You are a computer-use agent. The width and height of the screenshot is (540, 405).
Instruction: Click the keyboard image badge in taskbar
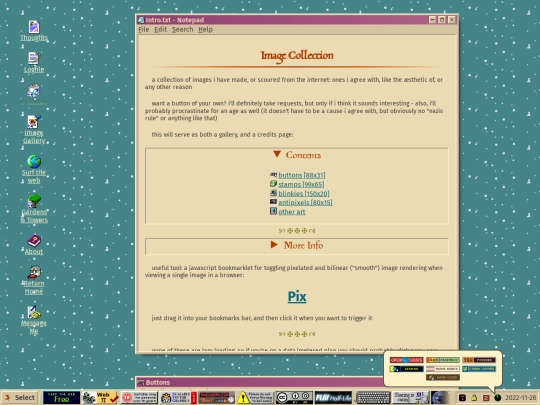(373, 397)
